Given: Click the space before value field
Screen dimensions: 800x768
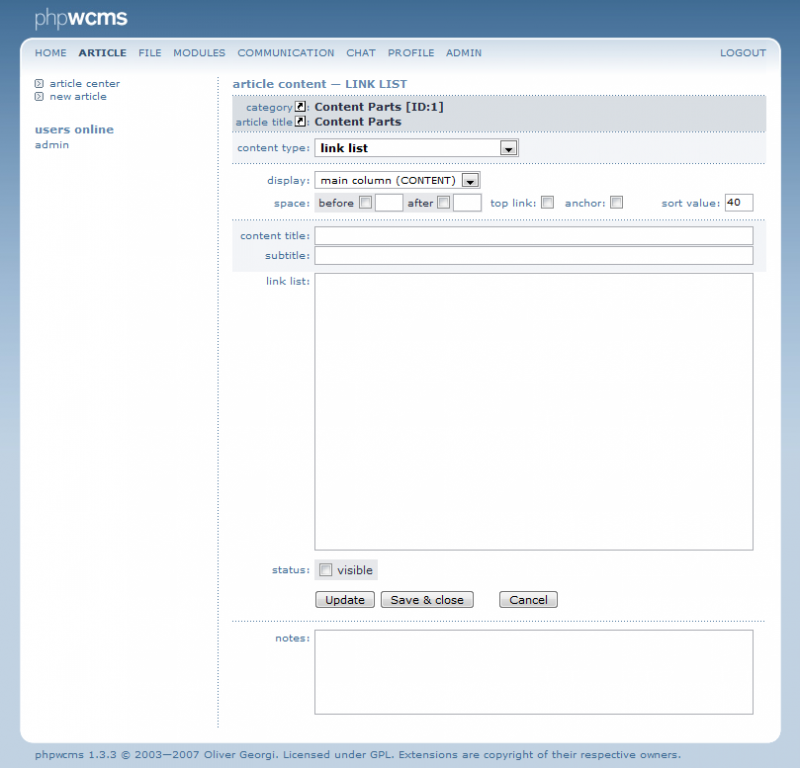Looking at the screenshot, I should 389,203.
